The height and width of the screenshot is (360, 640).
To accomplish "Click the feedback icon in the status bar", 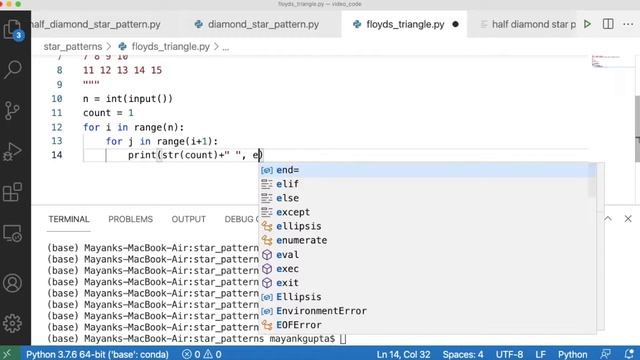I will click(606, 354).
